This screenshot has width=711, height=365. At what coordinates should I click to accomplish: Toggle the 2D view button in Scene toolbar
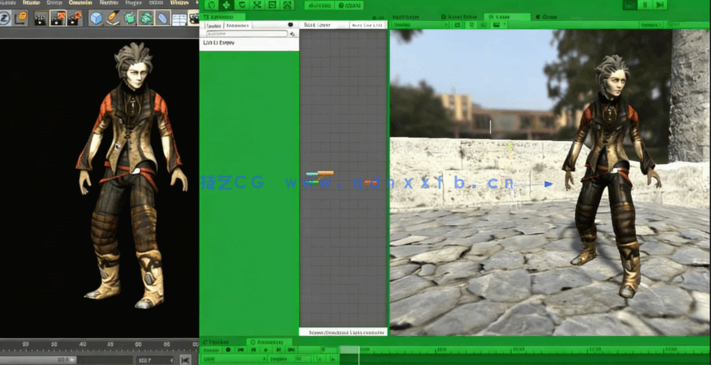click(457, 24)
